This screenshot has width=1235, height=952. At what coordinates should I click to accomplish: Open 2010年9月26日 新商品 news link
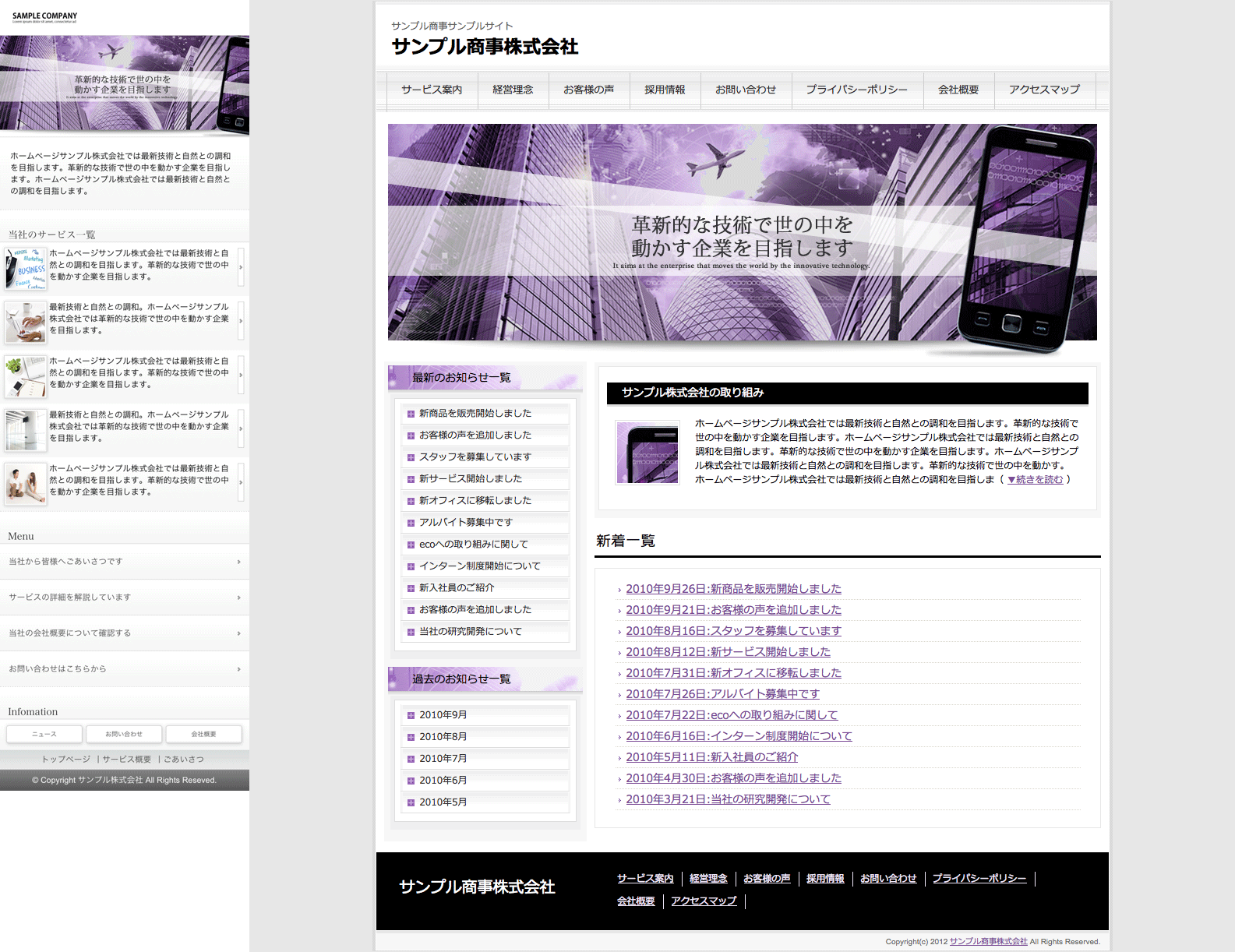733,589
